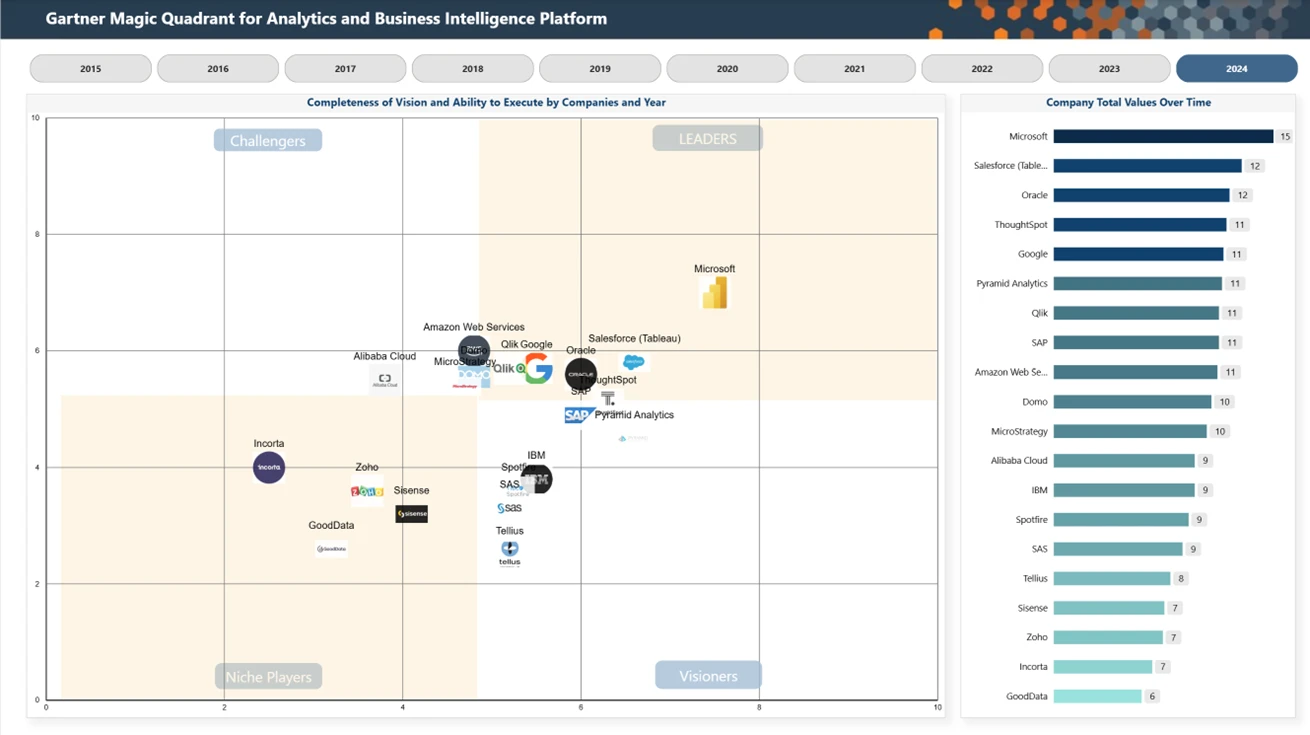This screenshot has width=1310, height=735.
Task: Select the Zoho logo on chart
Action: tap(367, 491)
